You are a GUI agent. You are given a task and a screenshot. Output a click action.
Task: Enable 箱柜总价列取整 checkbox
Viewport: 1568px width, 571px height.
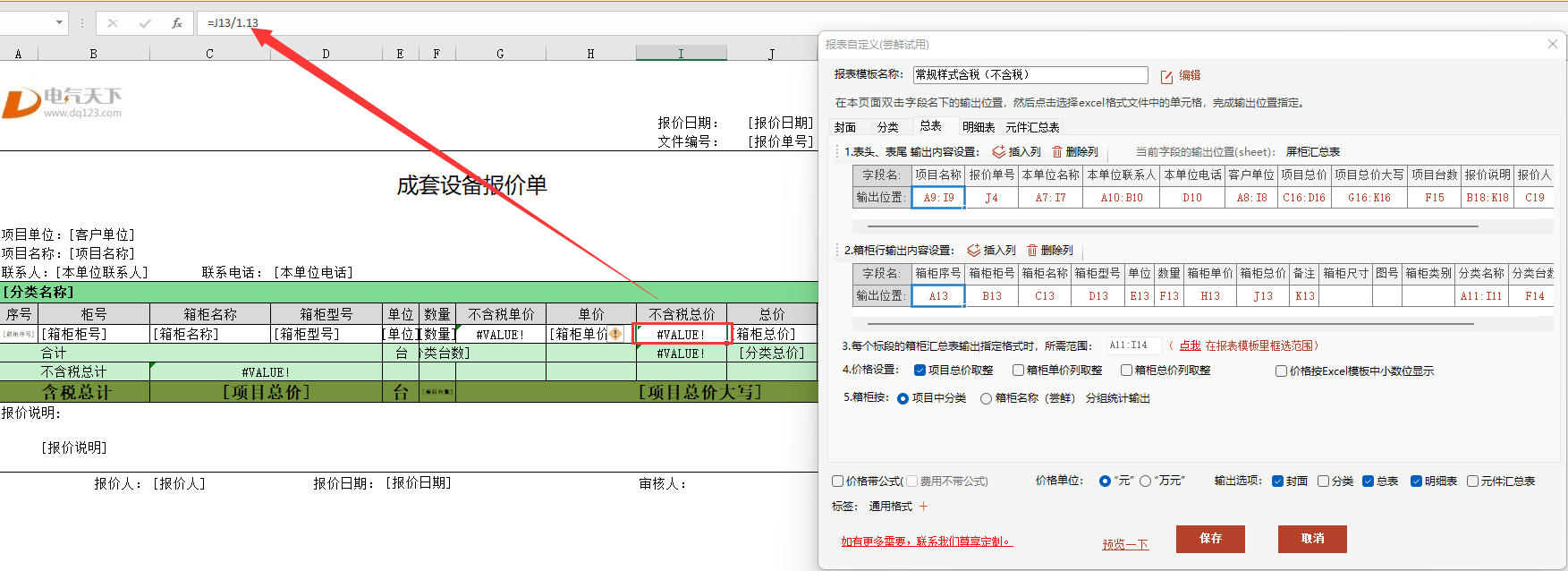pyautogui.click(x=1126, y=371)
